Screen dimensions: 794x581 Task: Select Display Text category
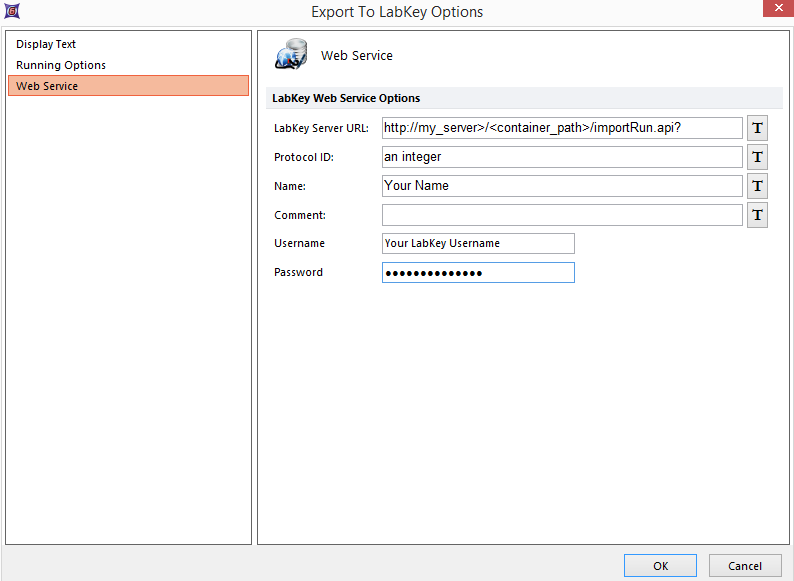[46, 44]
